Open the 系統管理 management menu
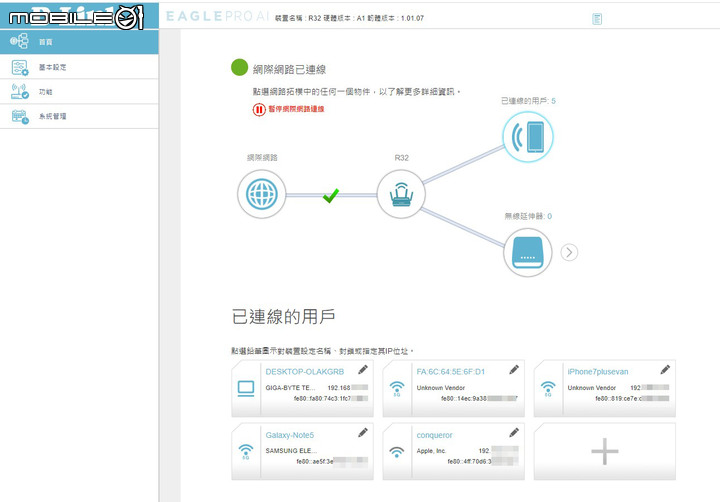The height and width of the screenshot is (502, 720). pyautogui.click(x=79, y=116)
